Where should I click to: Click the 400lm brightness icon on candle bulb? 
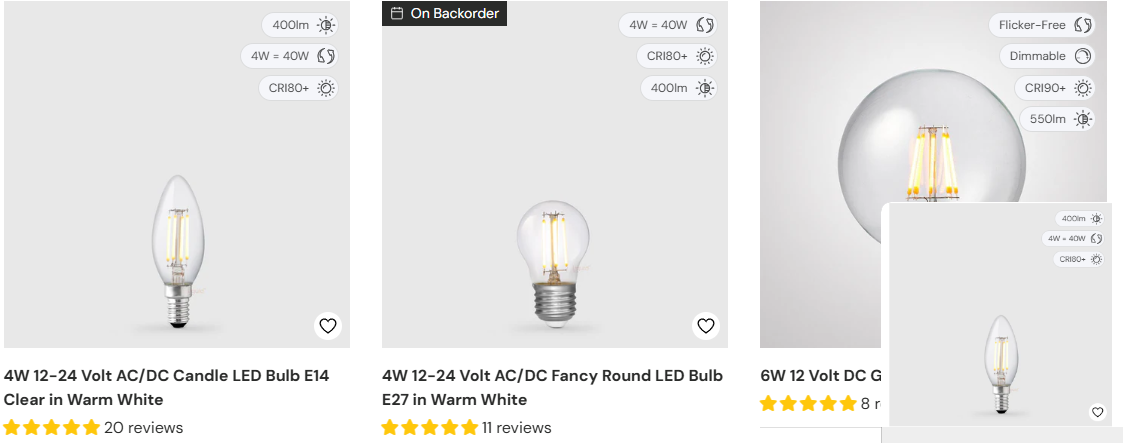click(x=326, y=26)
